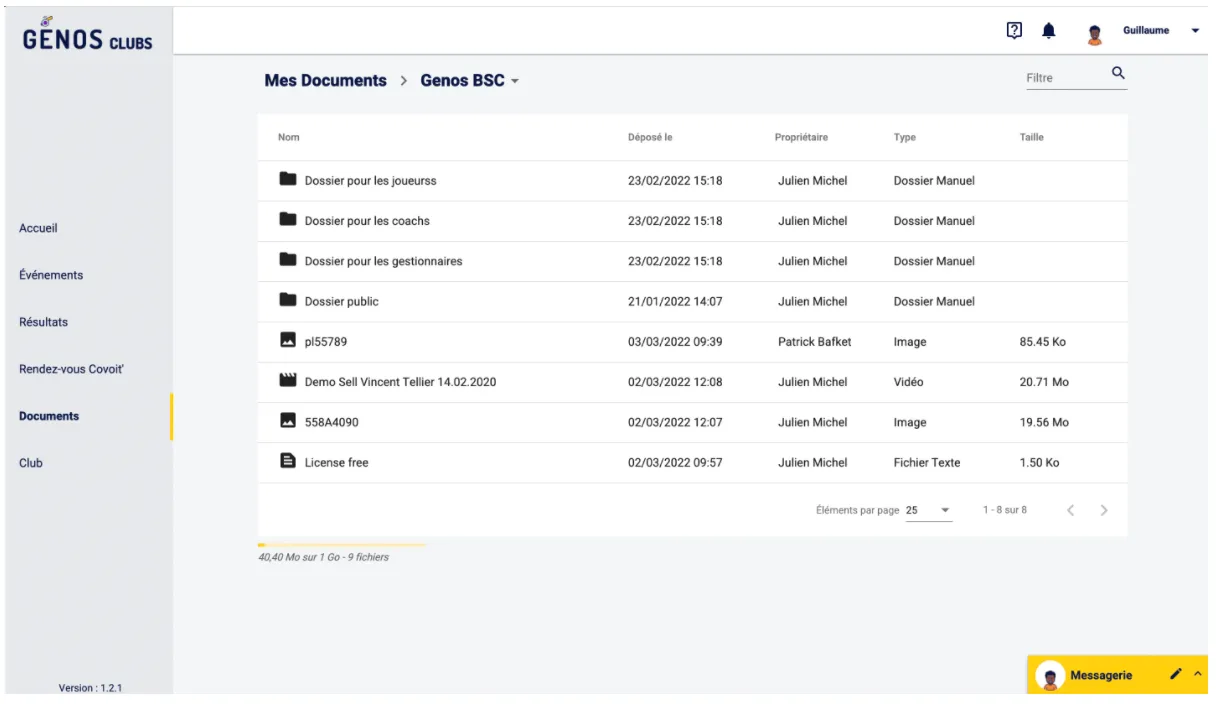Click the folder icon for Dossier public

[288, 300]
